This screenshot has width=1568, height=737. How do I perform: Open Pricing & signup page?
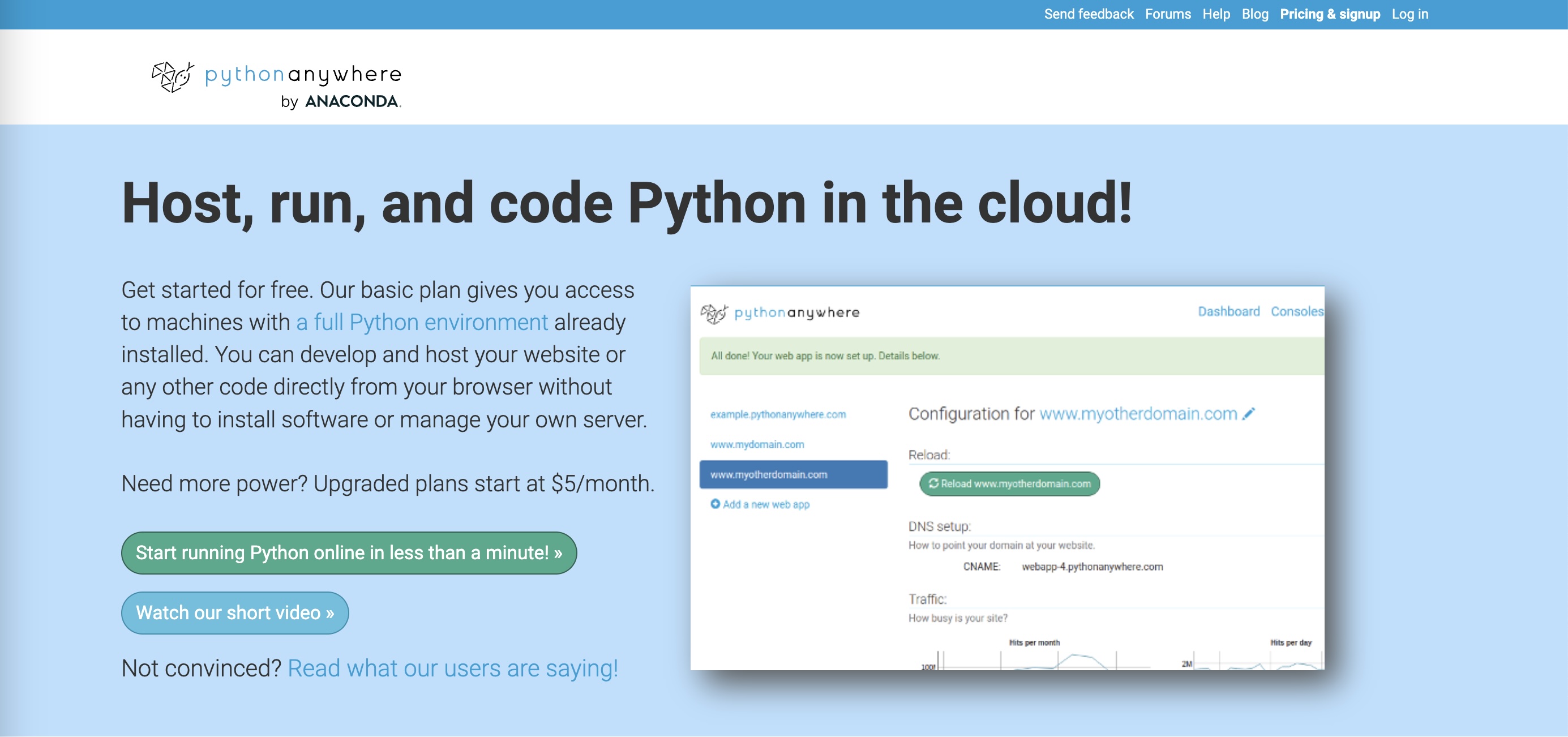tap(1329, 14)
